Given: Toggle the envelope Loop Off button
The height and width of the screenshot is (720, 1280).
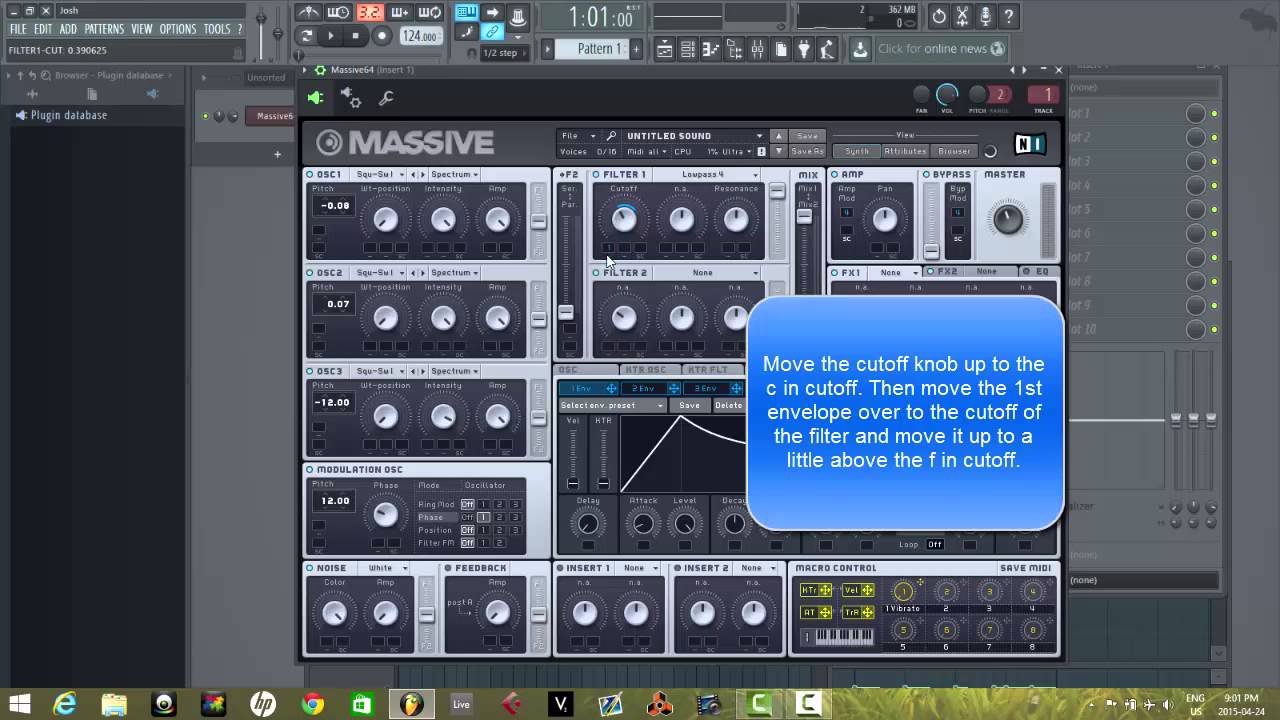Looking at the screenshot, I should (935, 544).
